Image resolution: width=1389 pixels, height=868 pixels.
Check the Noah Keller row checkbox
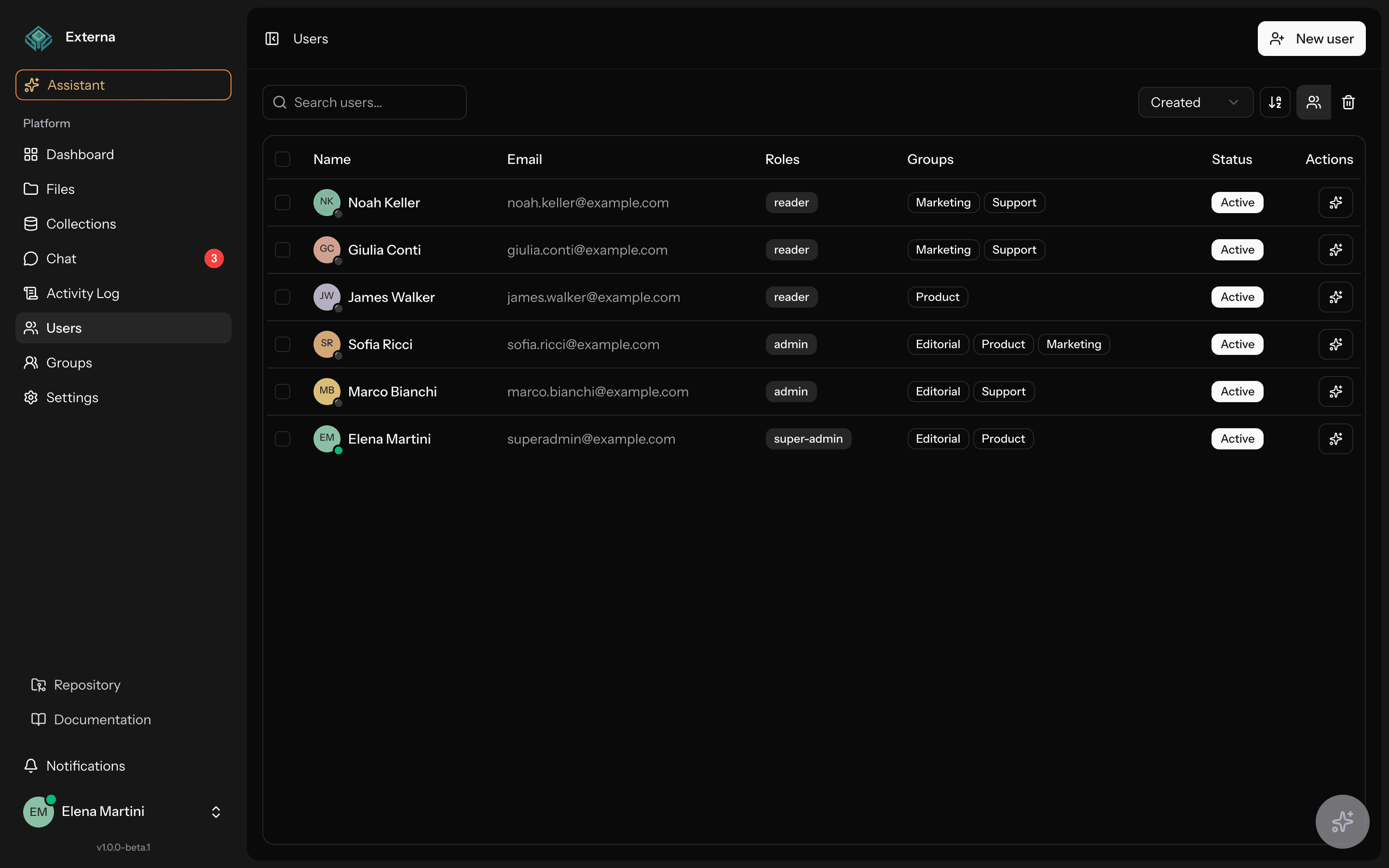click(283, 203)
